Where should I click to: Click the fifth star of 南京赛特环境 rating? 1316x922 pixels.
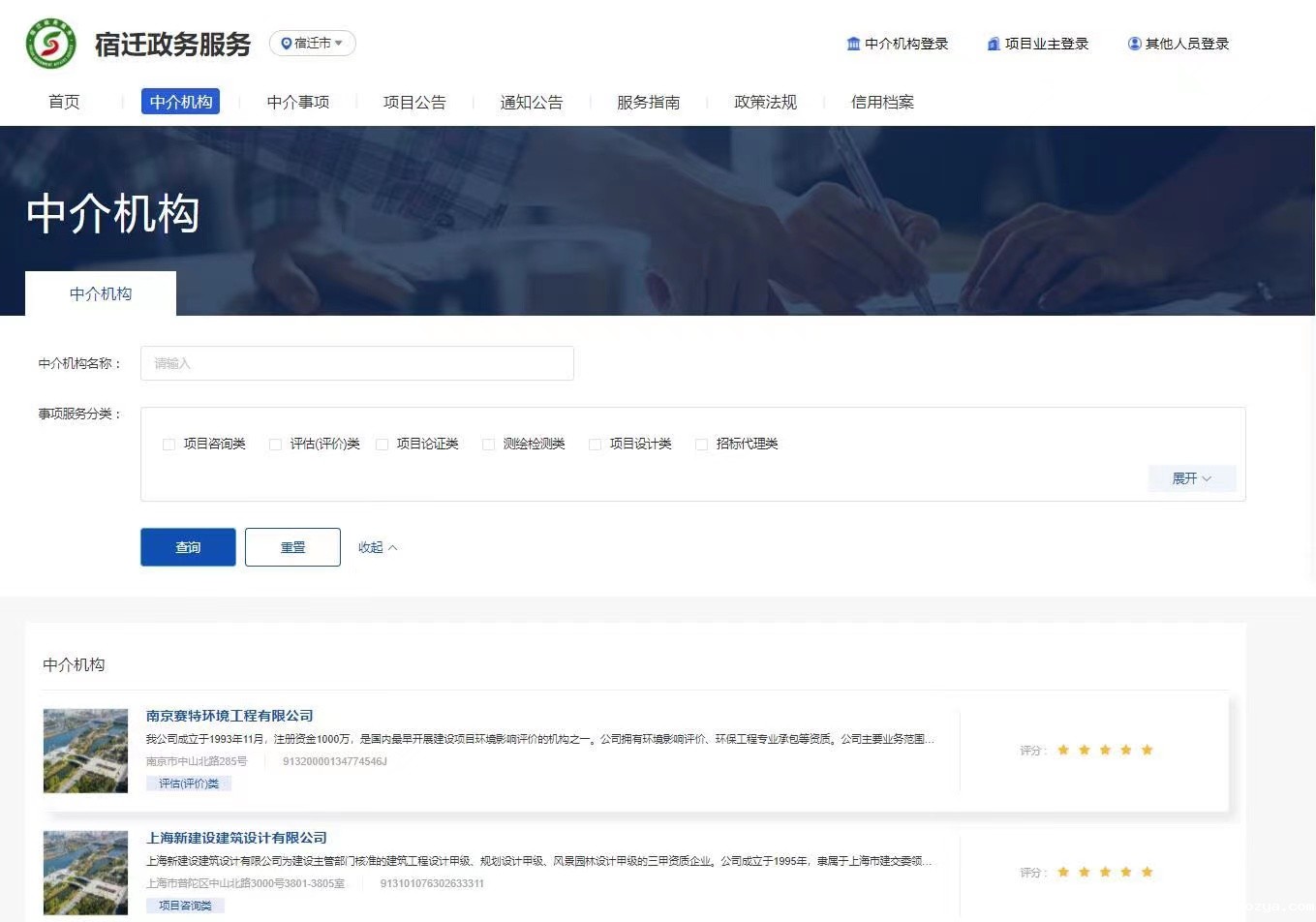click(1147, 750)
